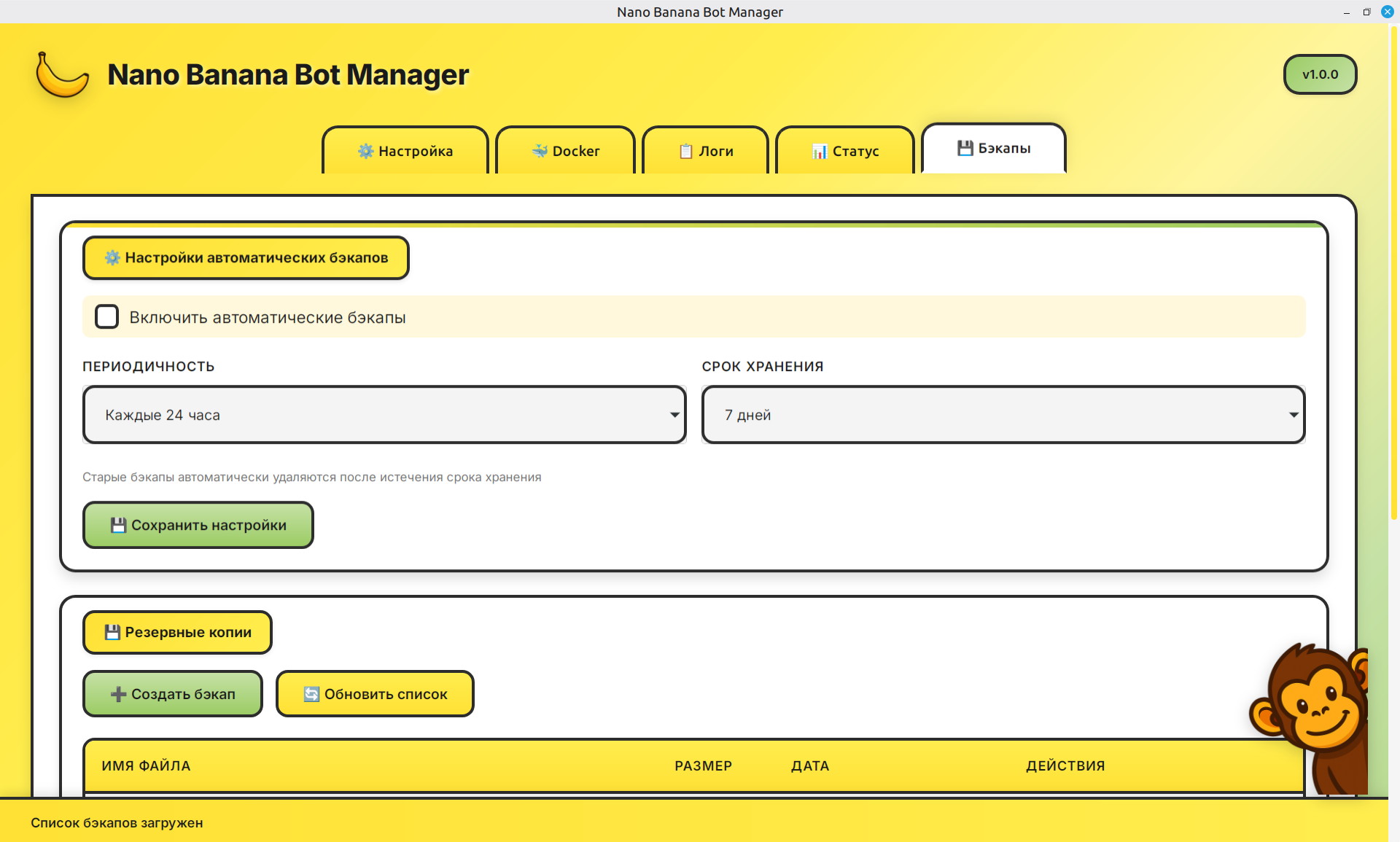Click the bar chart icon on Статус tab
The image size is (1400, 842).
pyautogui.click(x=820, y=151)
